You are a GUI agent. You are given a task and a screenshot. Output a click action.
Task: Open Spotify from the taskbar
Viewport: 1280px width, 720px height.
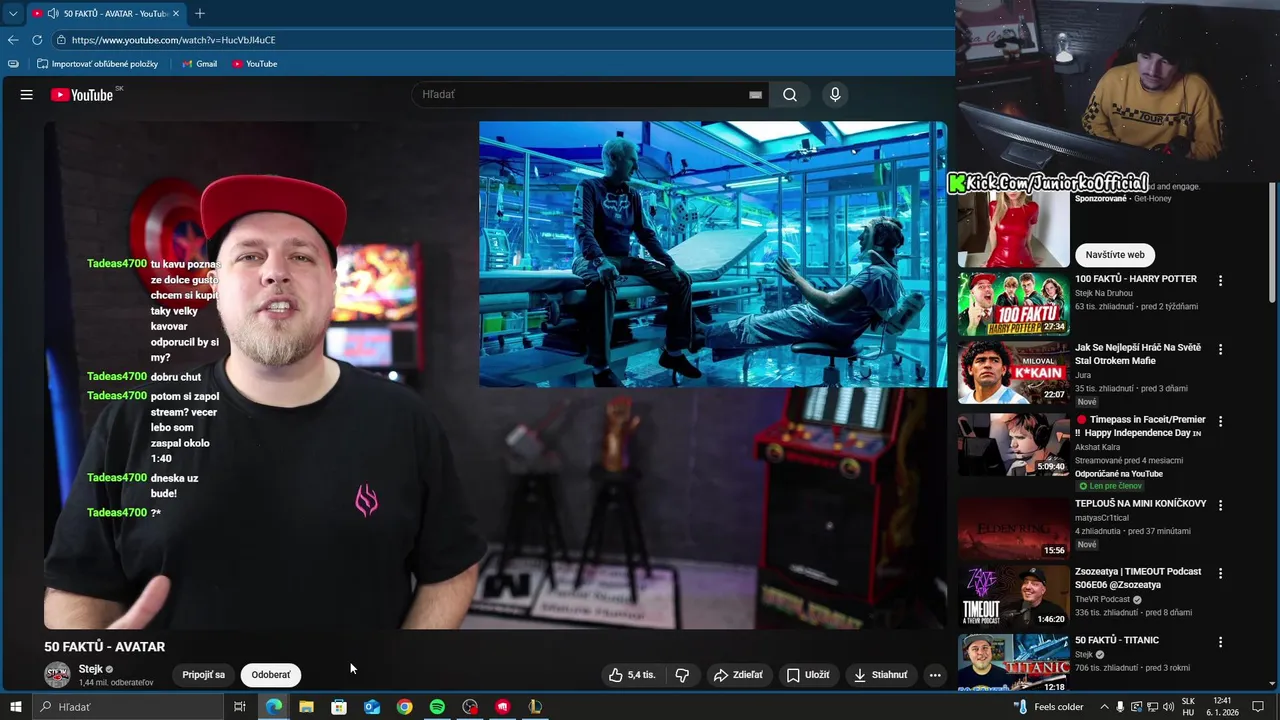click(x=437, y=707)
